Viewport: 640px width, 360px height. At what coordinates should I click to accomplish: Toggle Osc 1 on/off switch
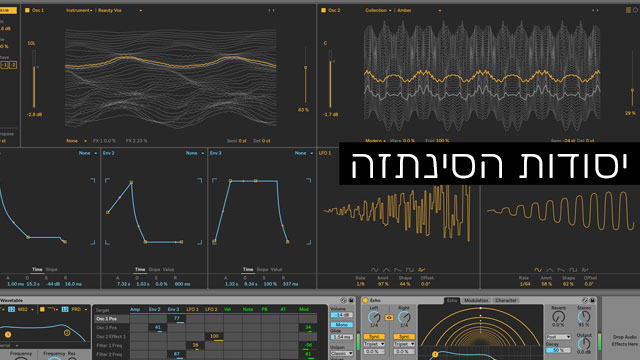coord(27,10)
